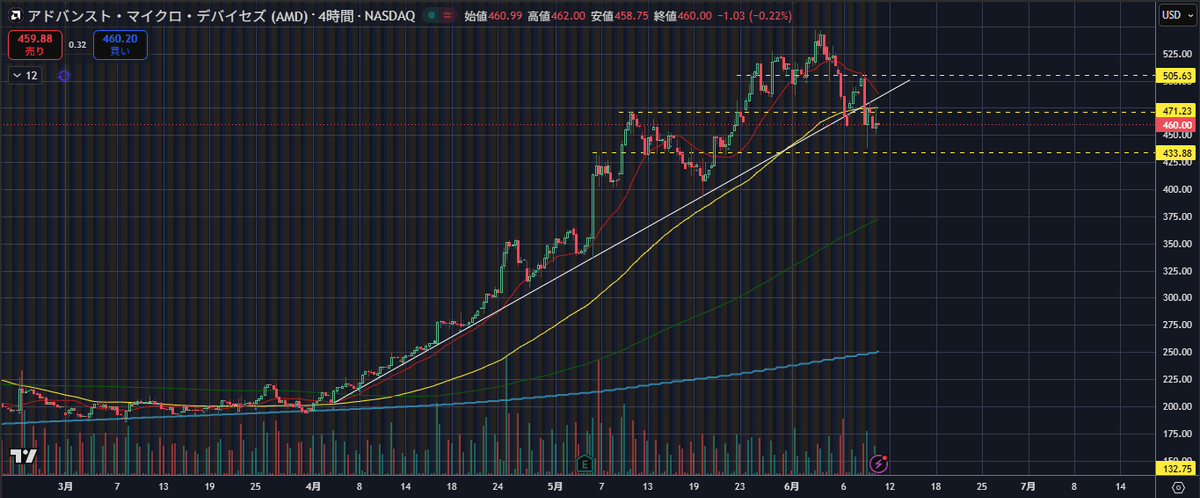
Task: Select the 471.23 price level label
Action: point(1174,111)
